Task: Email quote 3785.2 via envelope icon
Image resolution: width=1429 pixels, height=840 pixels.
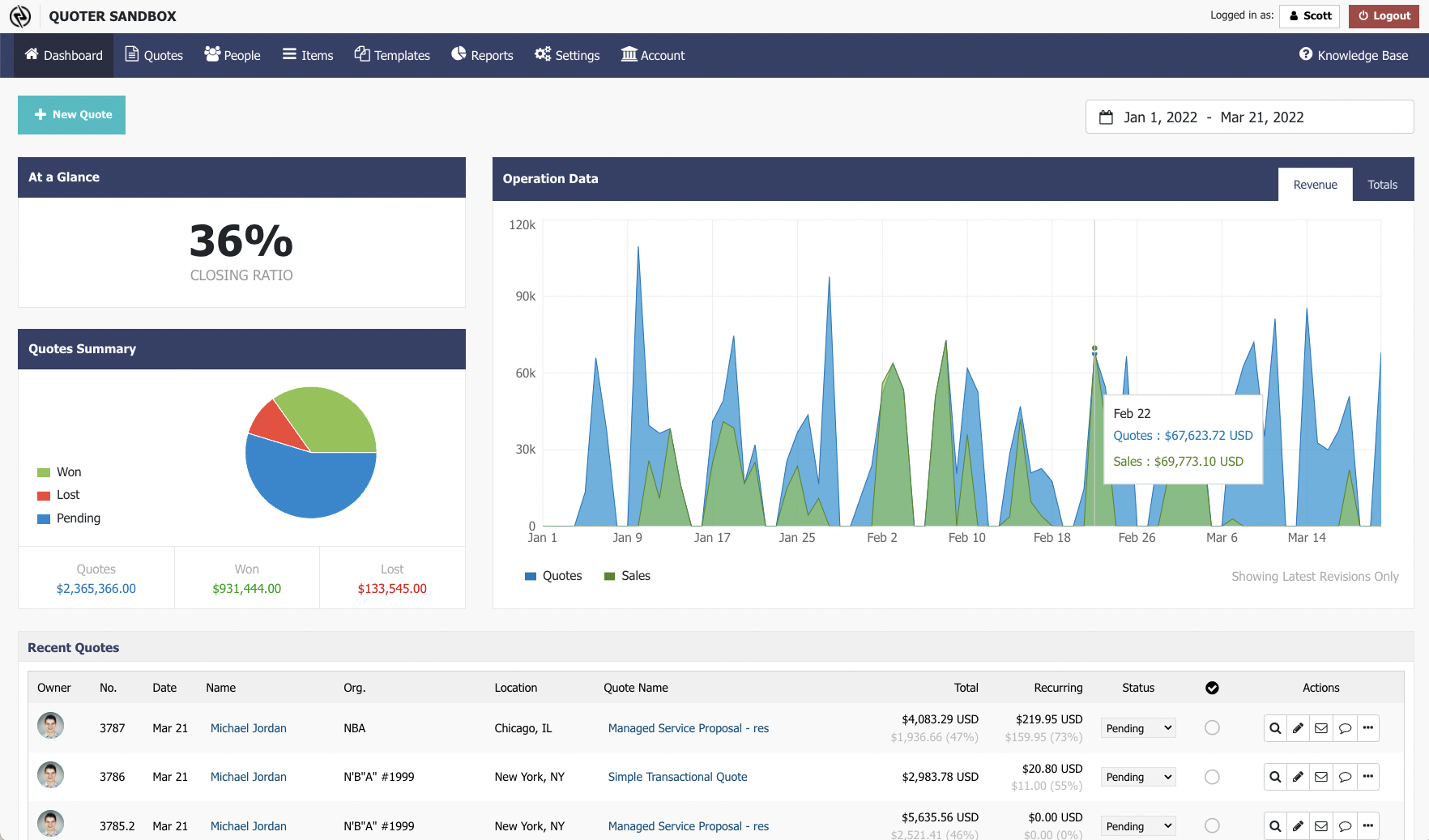Action: tap(1321, 826)
